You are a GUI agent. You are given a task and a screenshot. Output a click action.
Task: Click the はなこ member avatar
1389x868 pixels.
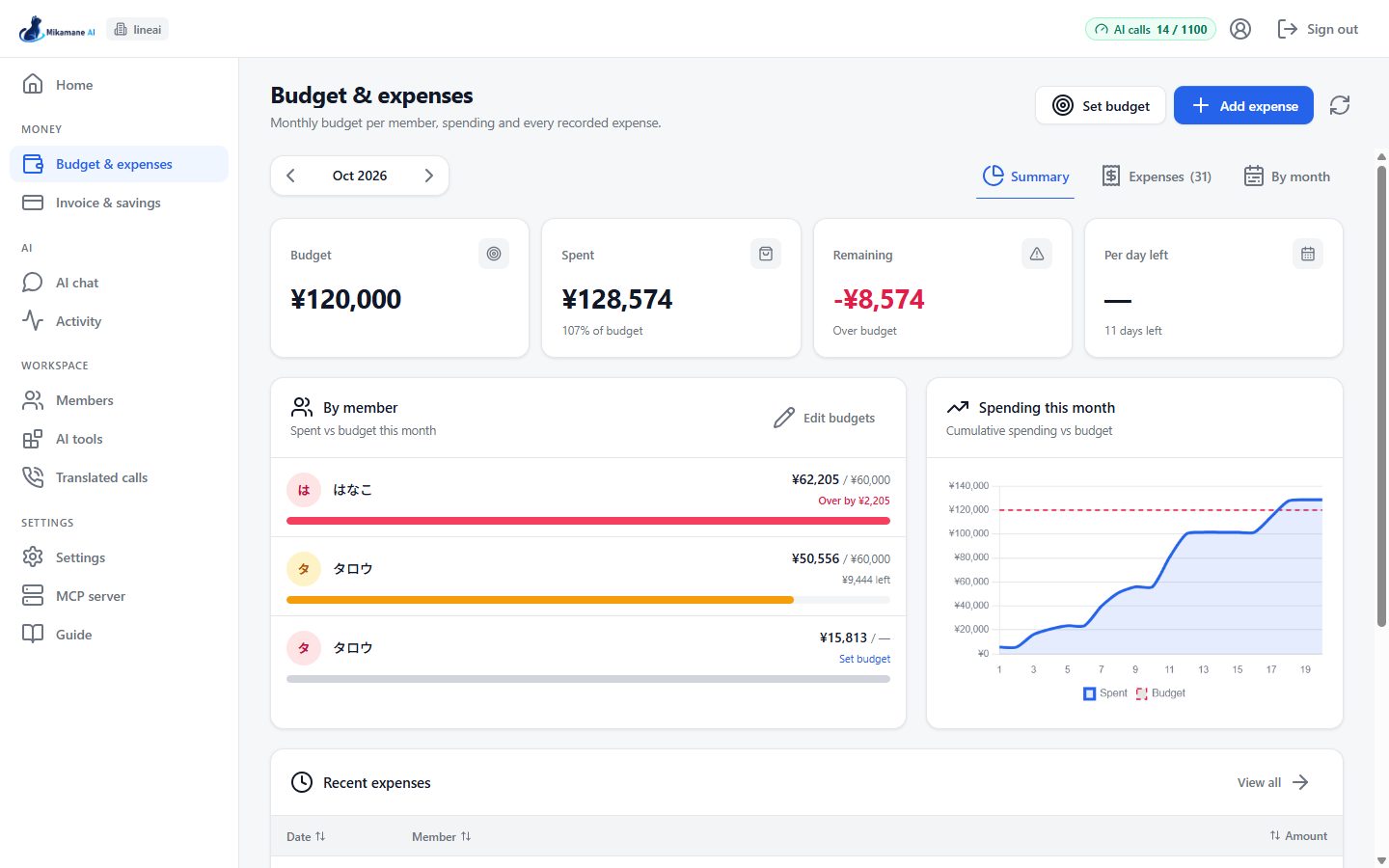coord(304,490)
